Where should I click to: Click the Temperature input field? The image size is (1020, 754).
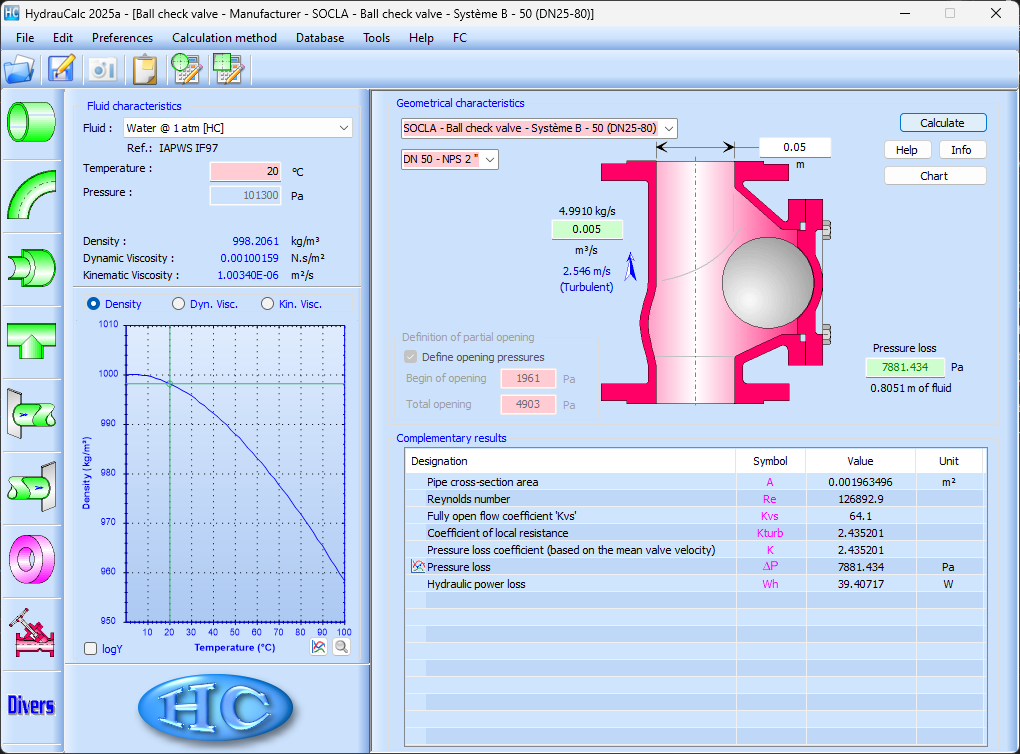click(245, 171)
